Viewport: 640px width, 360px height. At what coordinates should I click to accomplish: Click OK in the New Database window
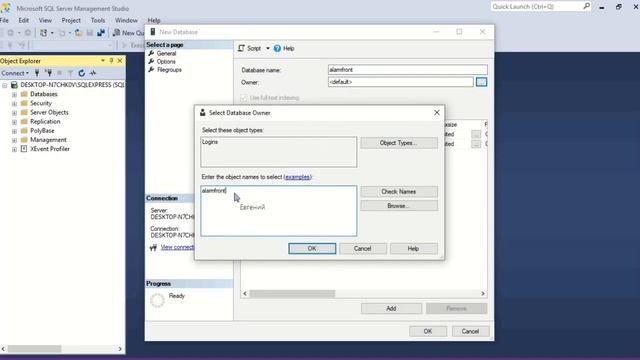pyautogui.click(x=428, y=331)
